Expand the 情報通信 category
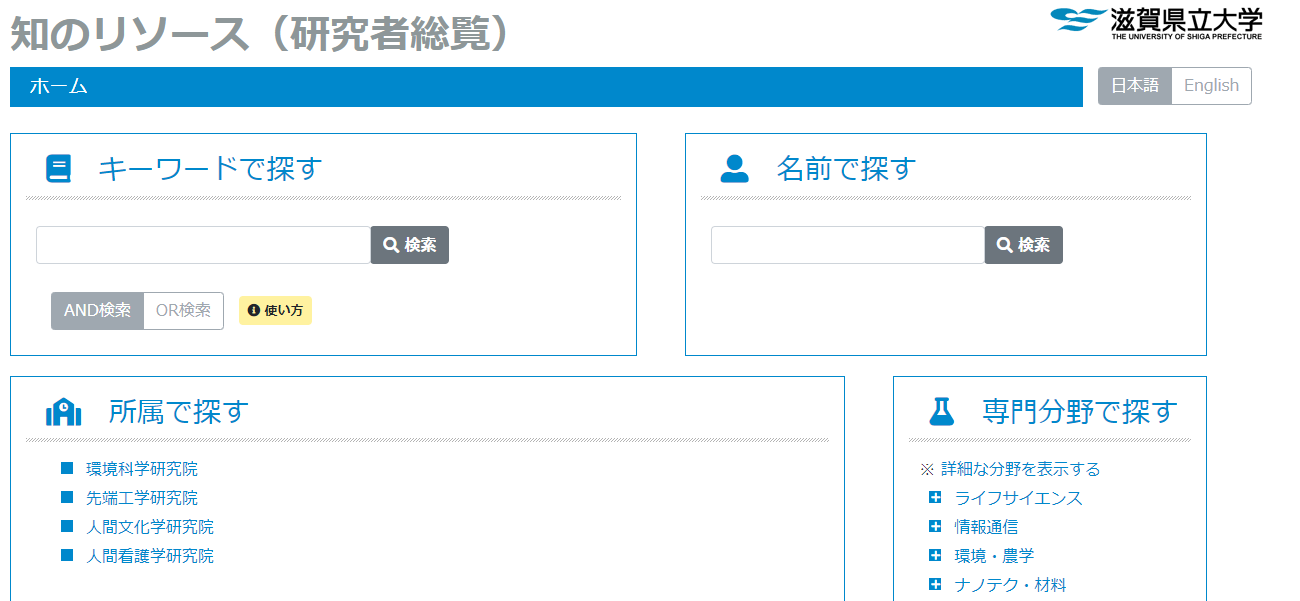The width and height of the screenshot is (1300, 601). pos(935,527)
